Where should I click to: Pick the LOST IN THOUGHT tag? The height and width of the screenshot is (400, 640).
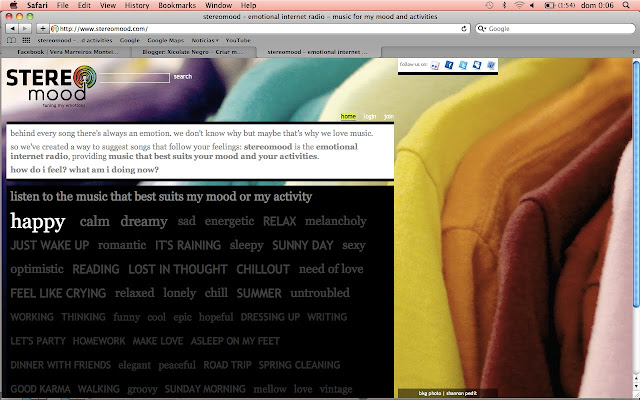coord(178,269)
